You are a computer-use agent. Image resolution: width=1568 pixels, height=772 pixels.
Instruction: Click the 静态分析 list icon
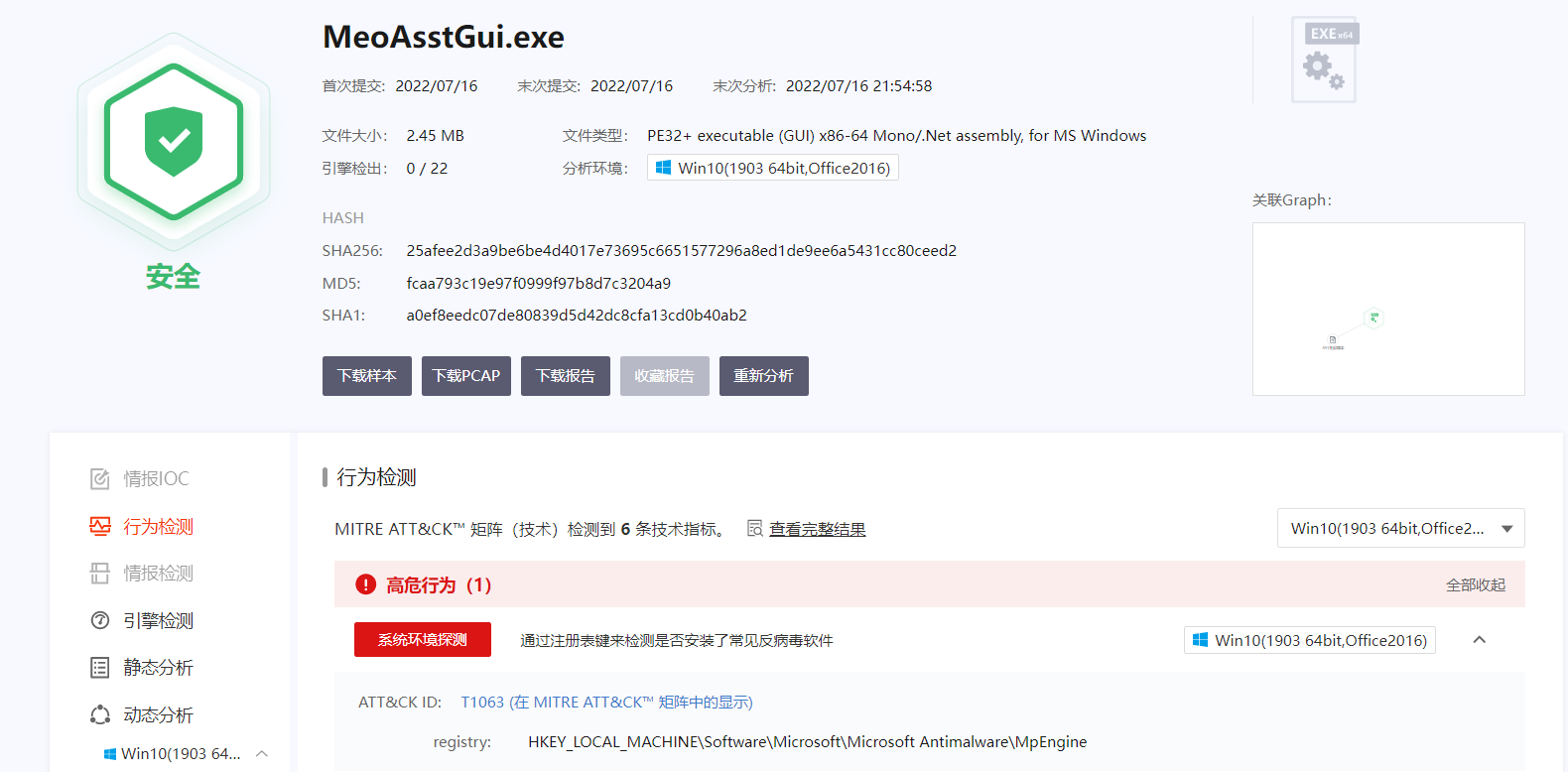[100, 668]
